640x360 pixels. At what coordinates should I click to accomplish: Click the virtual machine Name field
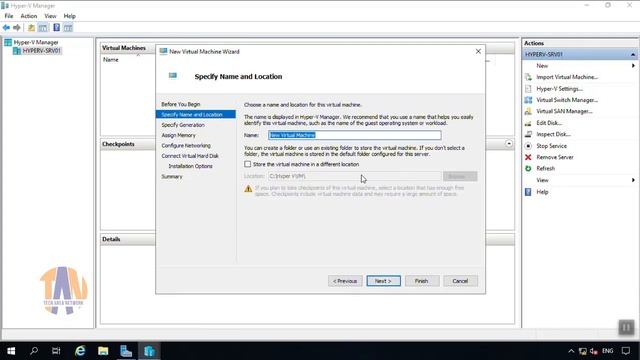354,135
